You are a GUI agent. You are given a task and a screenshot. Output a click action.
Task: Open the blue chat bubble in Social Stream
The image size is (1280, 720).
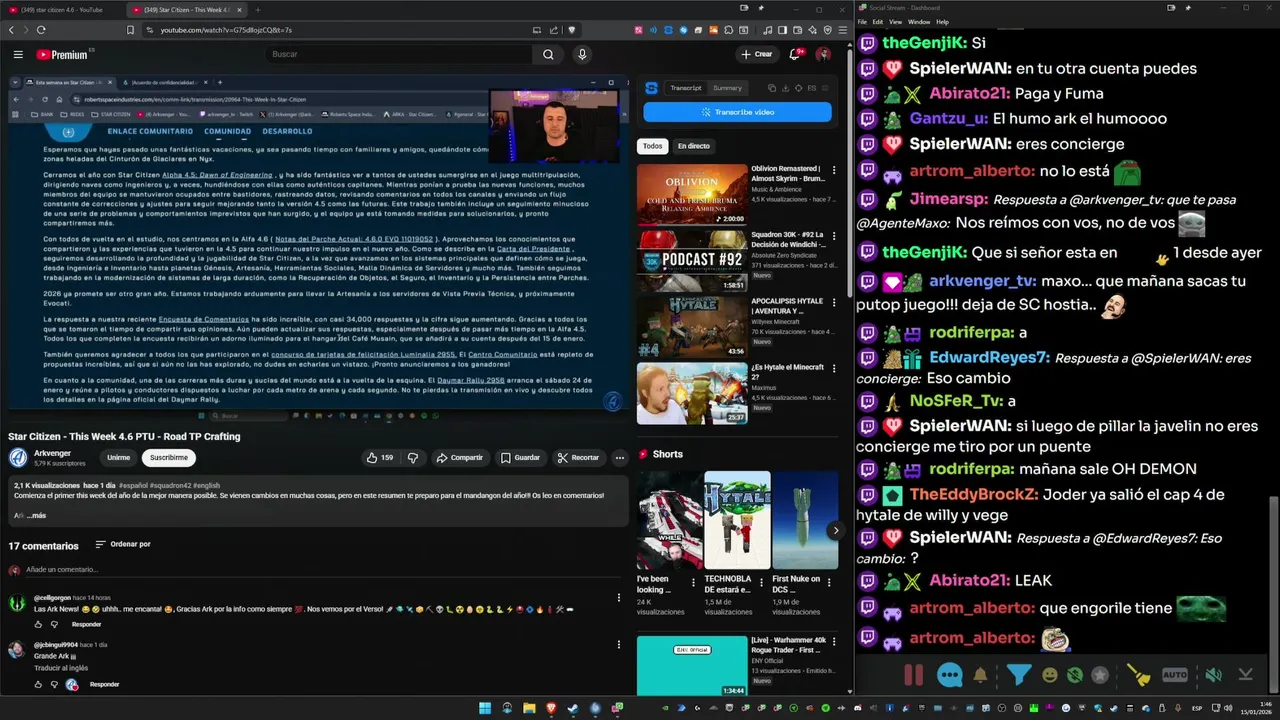949,675
